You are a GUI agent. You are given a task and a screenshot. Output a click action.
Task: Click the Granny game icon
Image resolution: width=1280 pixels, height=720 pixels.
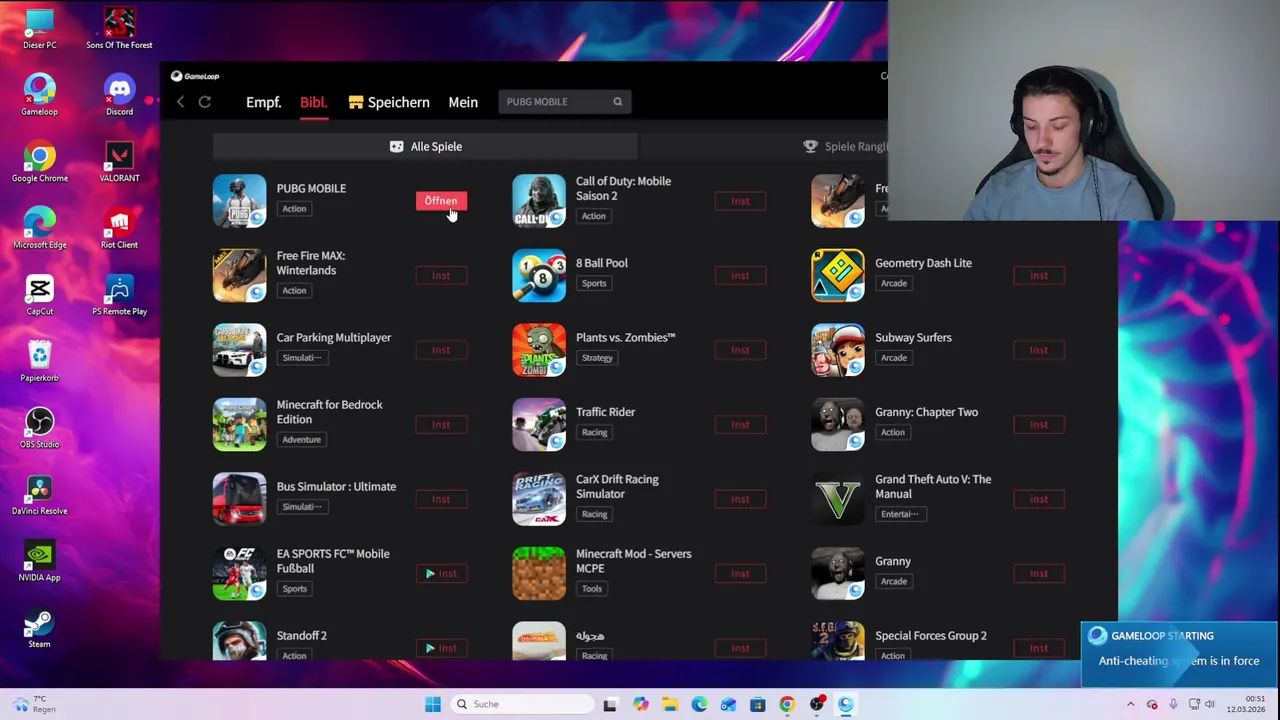[x=838, y=573]
